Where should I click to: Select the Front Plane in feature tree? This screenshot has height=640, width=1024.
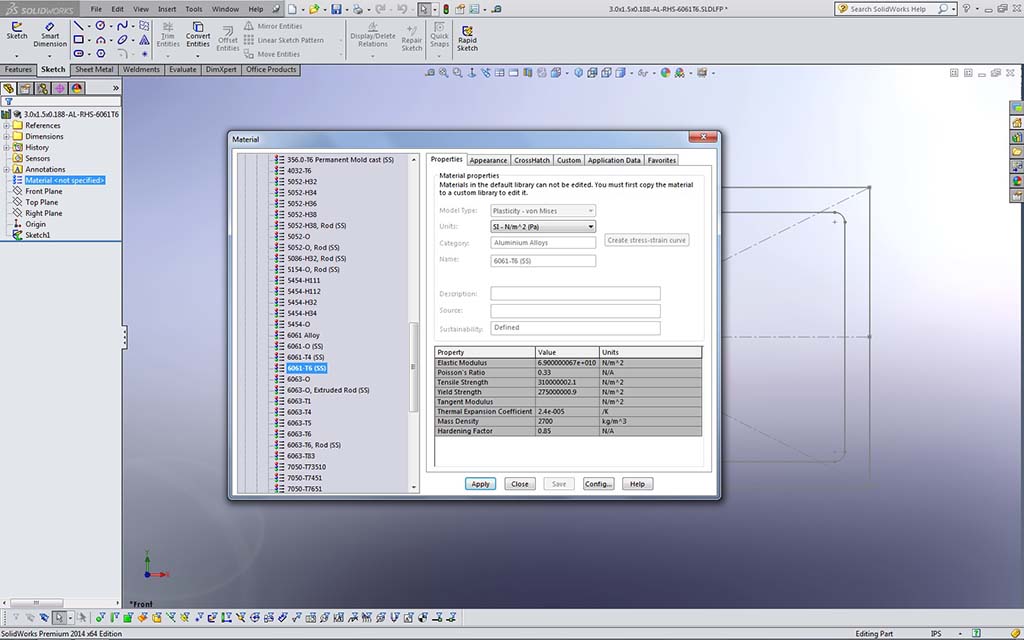(x=43, y=191)
